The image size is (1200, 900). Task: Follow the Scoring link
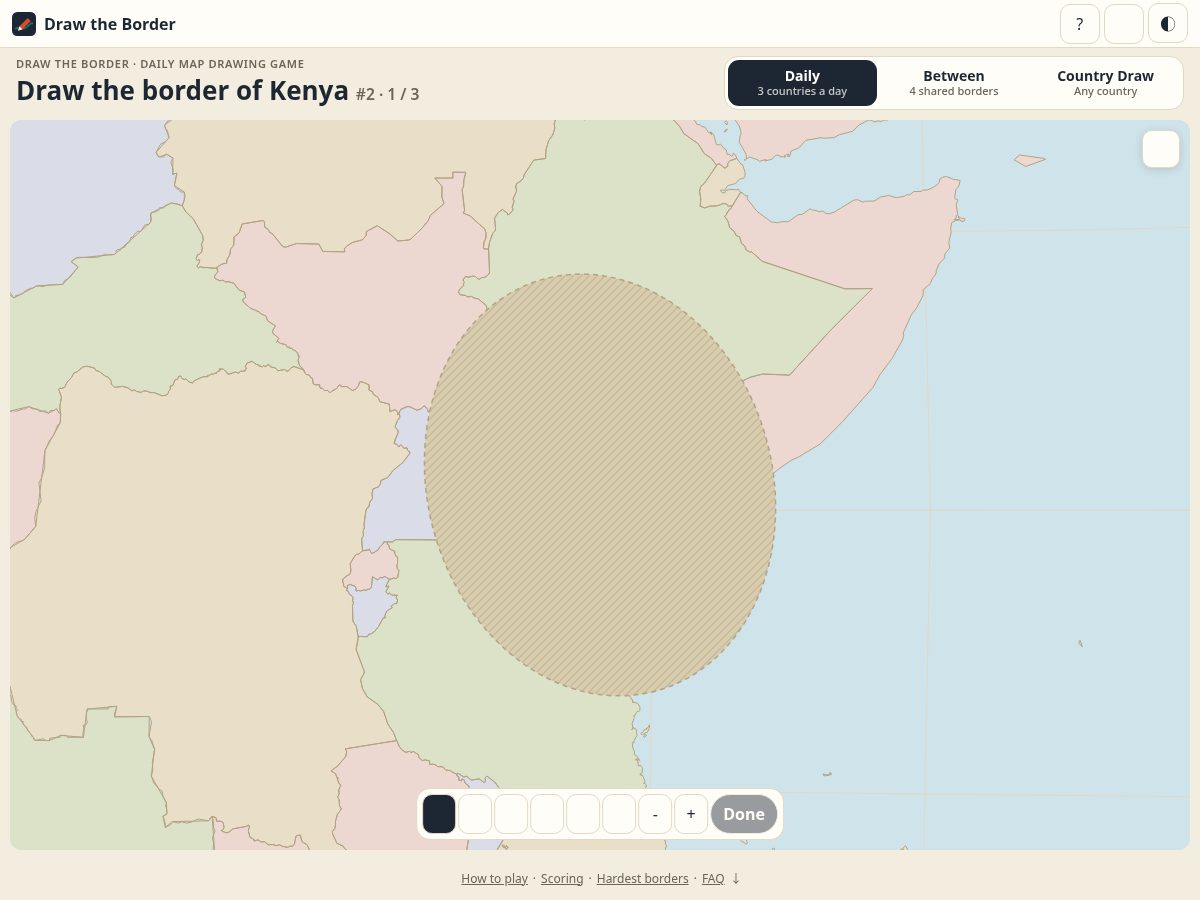(562, 879)
